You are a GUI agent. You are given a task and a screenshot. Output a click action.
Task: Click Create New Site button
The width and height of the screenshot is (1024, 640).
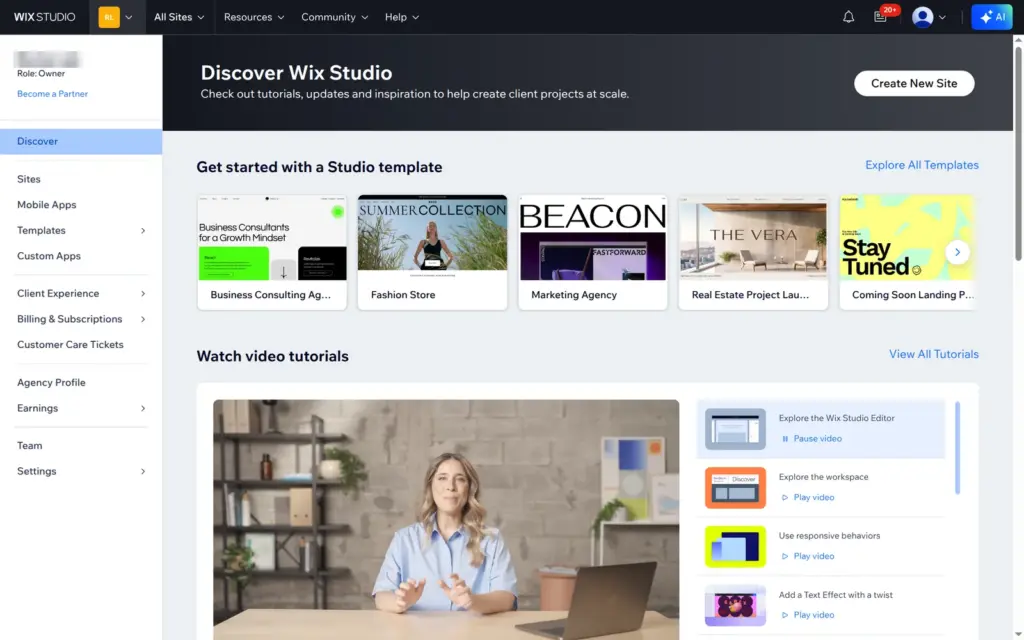914,83
